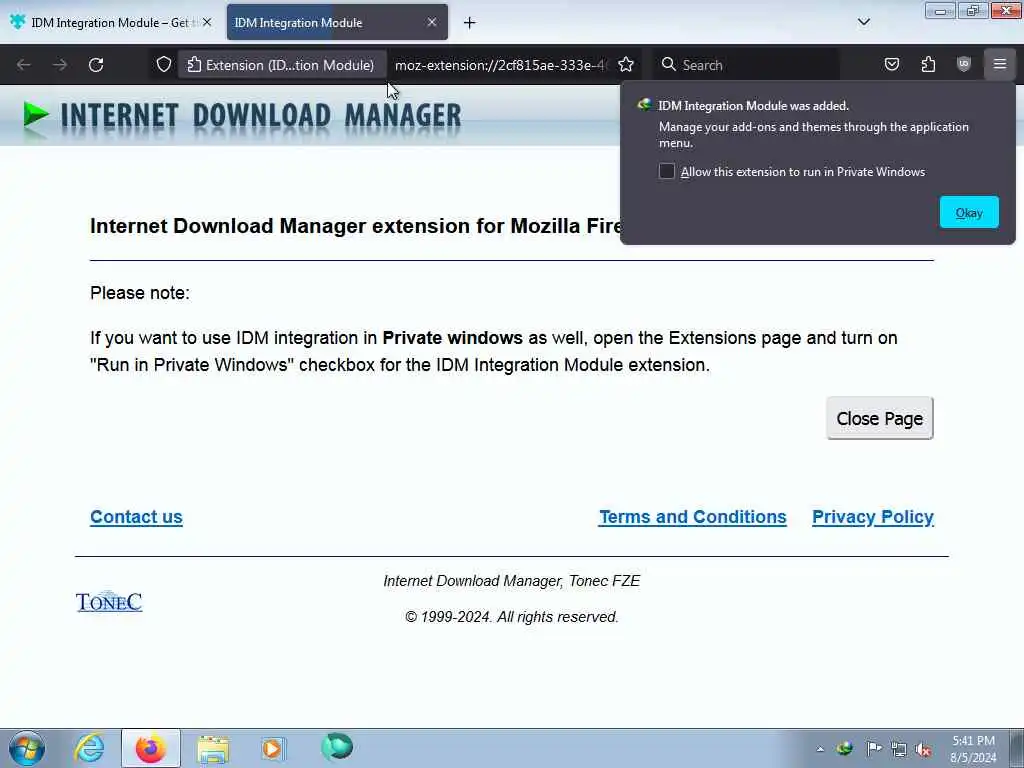
Task: Open the clock showing 5:41 PM
Action: (x=973, y=749)
